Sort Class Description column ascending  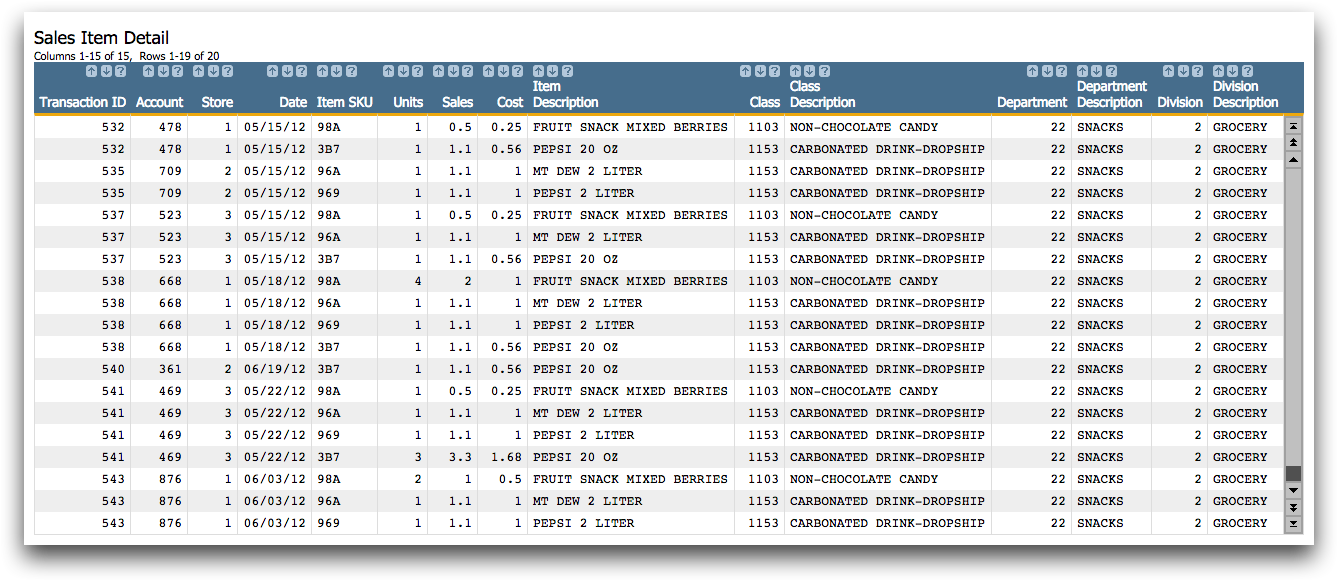[x=795, y=71]
